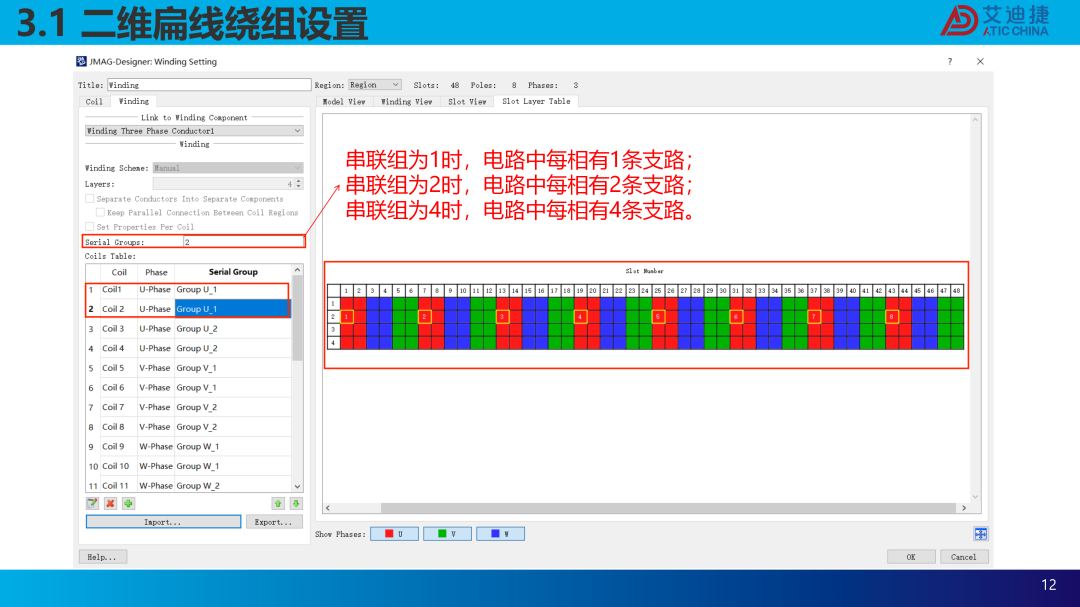Select the Coil 7 row

click(x=188, y=407)
